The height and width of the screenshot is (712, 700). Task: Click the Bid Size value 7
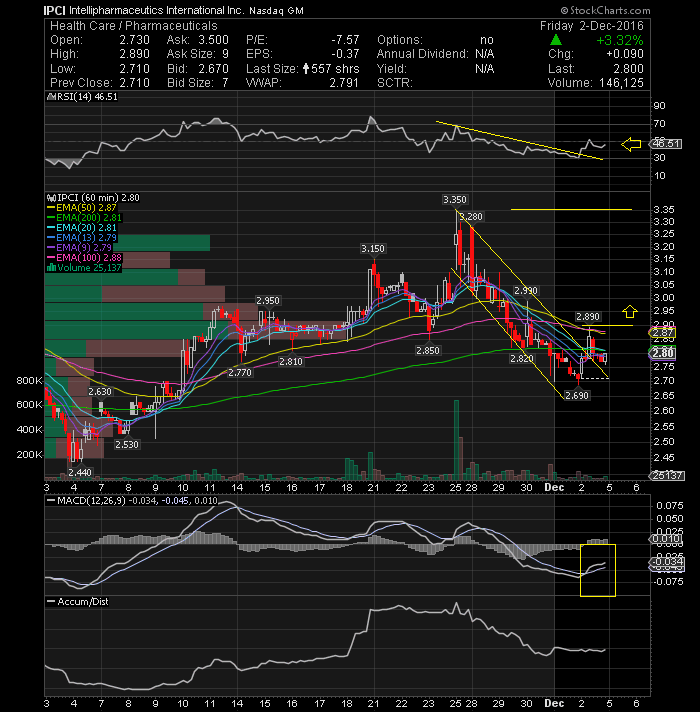tap(225, 83)
